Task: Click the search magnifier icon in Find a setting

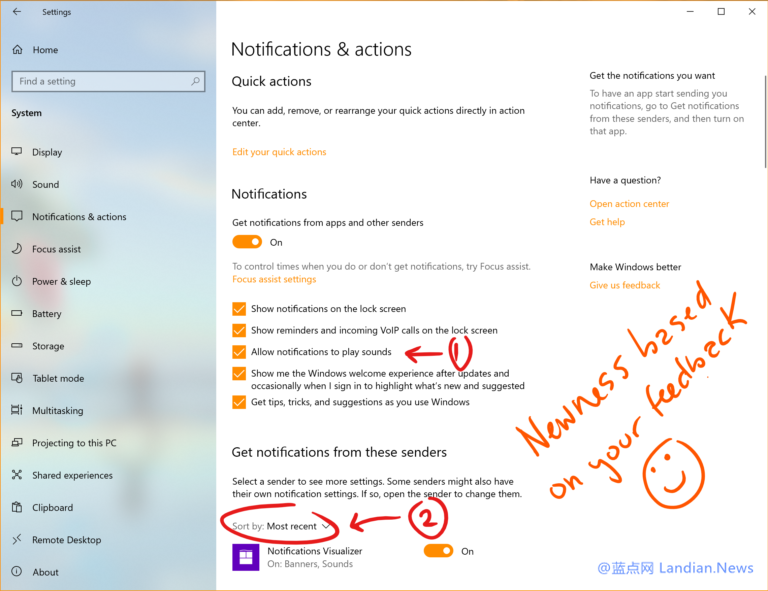Action: 196,82
